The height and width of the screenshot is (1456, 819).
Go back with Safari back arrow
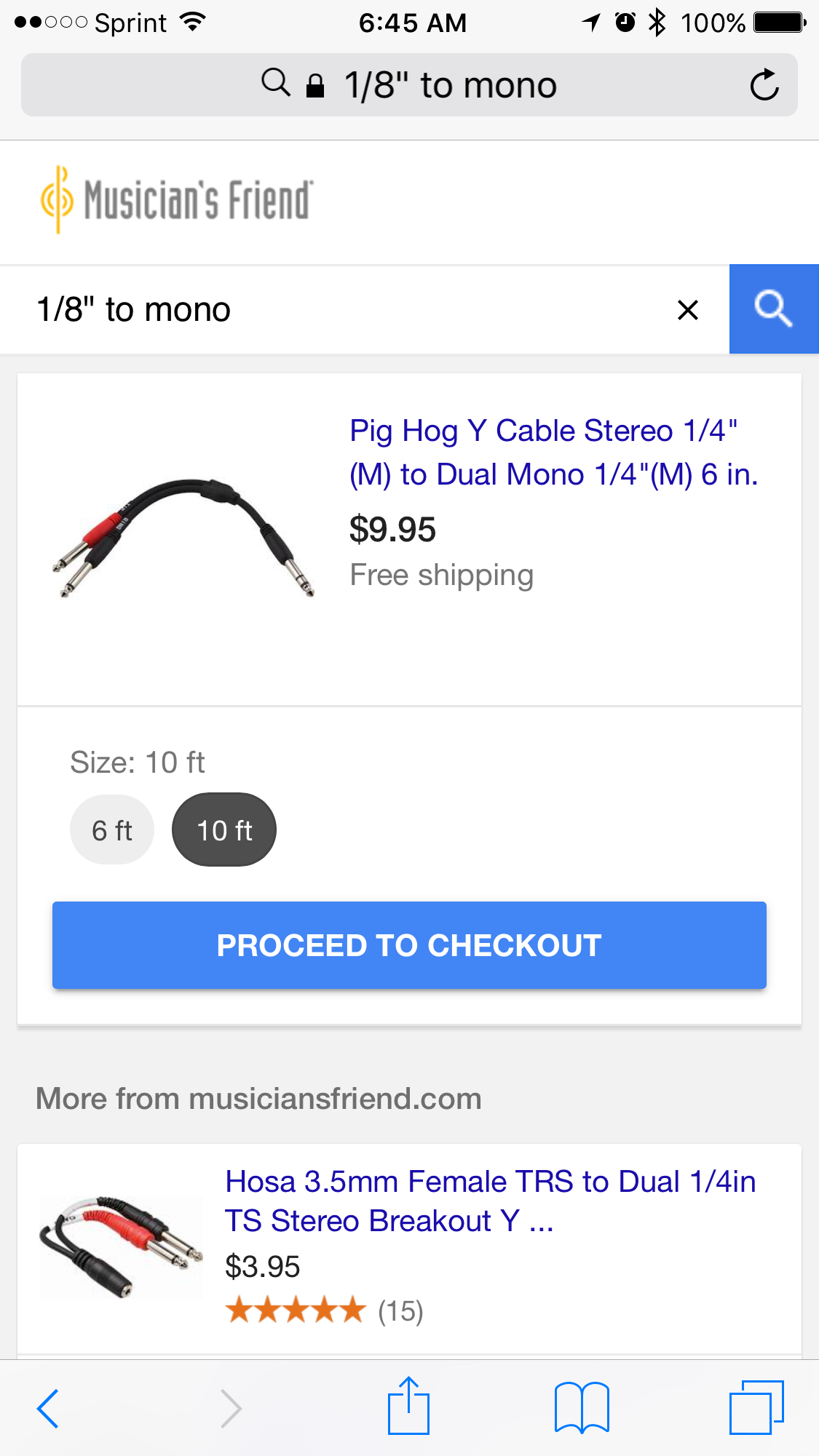[x=48, y=1408]
